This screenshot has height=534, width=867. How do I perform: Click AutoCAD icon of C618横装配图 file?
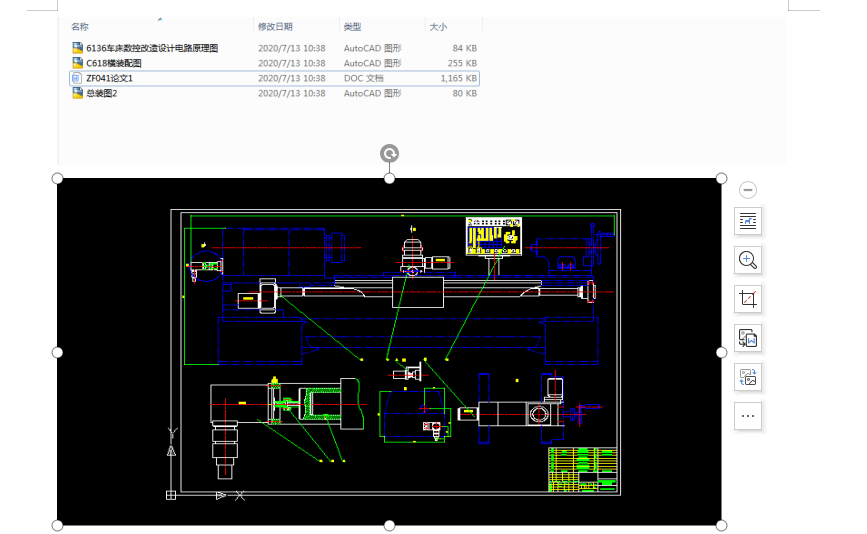pos(77,62)
